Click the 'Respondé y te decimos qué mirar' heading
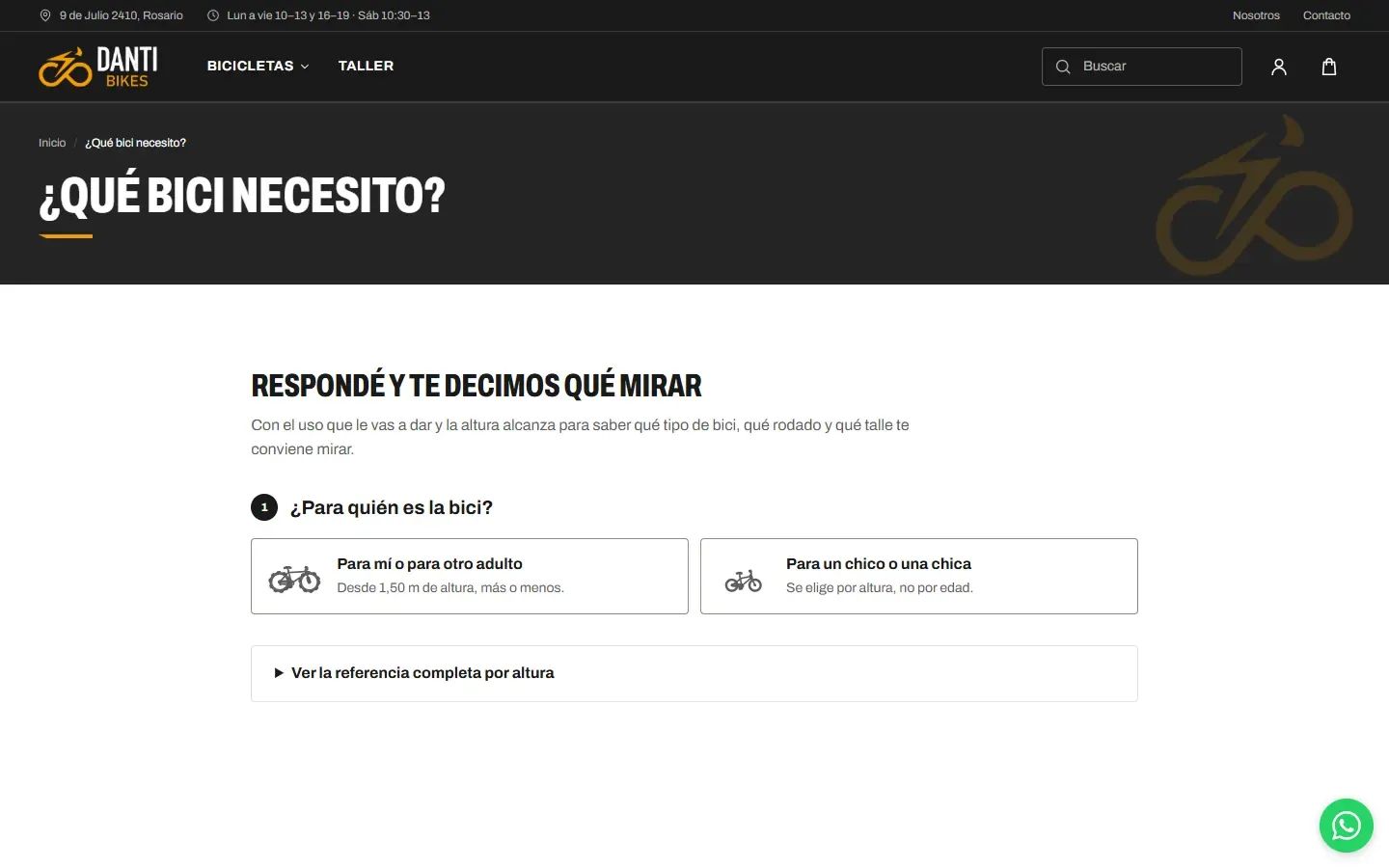The width and height of the screenshot is (1389, 868). point(477,386)
